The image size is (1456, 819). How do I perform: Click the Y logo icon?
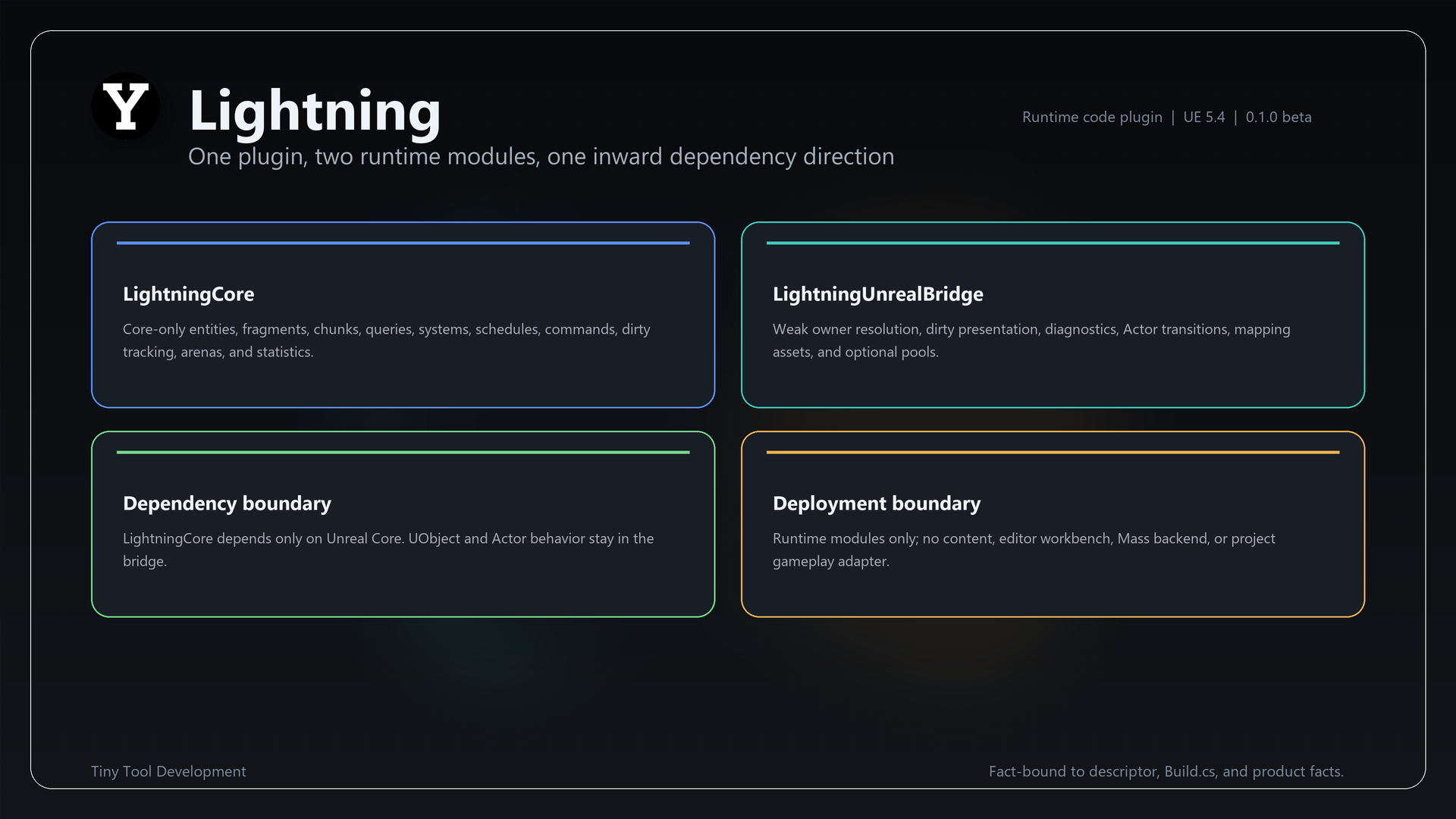click(x=126, y=106)
